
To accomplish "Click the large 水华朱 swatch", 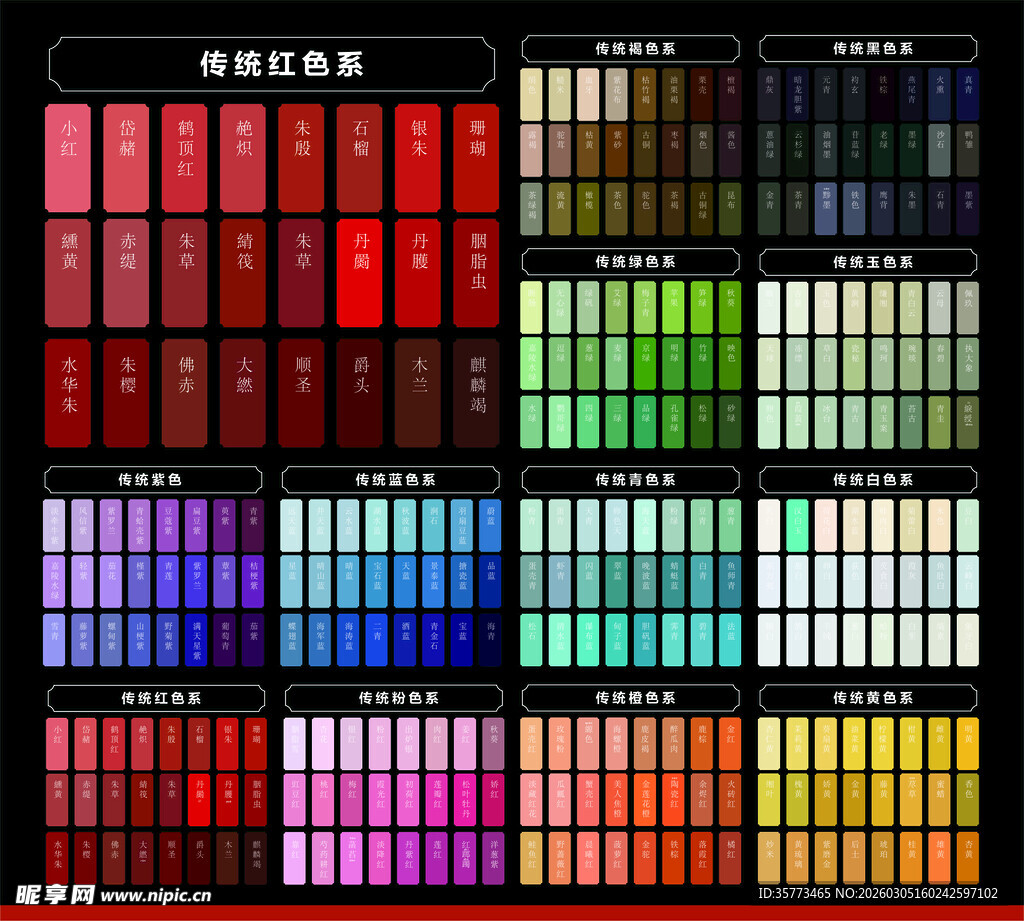I will [69, 392].
